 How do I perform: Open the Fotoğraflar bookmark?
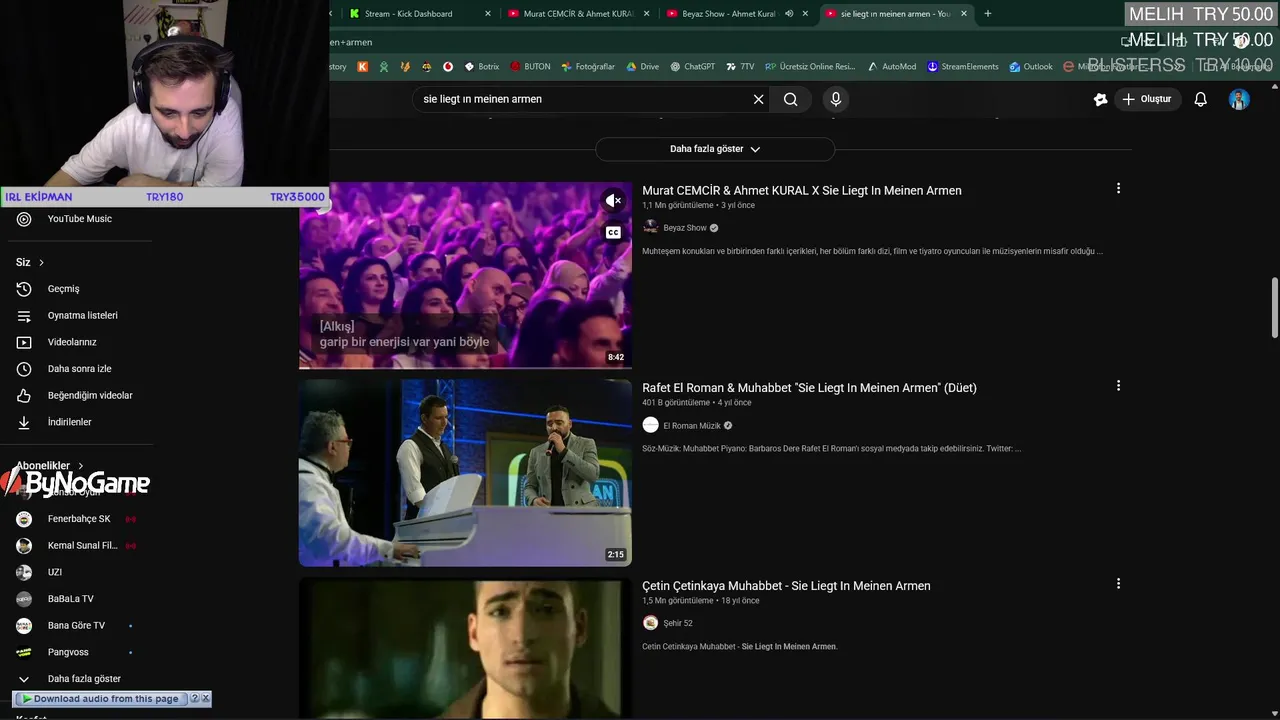coord(588,67)
